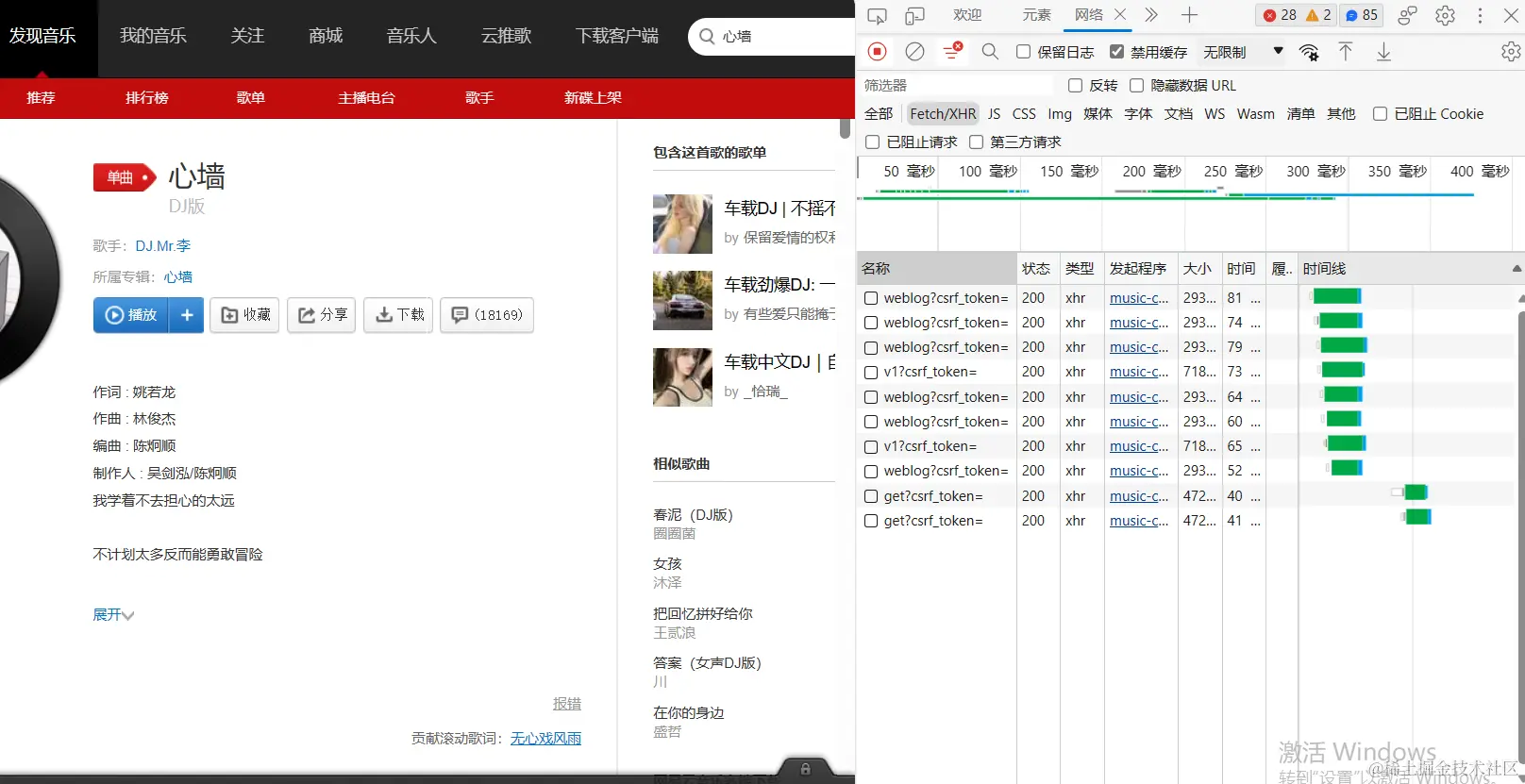Image resolution: width=1525 pixels, height=784 pixels.
Task: Switch to the 元素 tab in DevTools
Action: [1036, 15]
